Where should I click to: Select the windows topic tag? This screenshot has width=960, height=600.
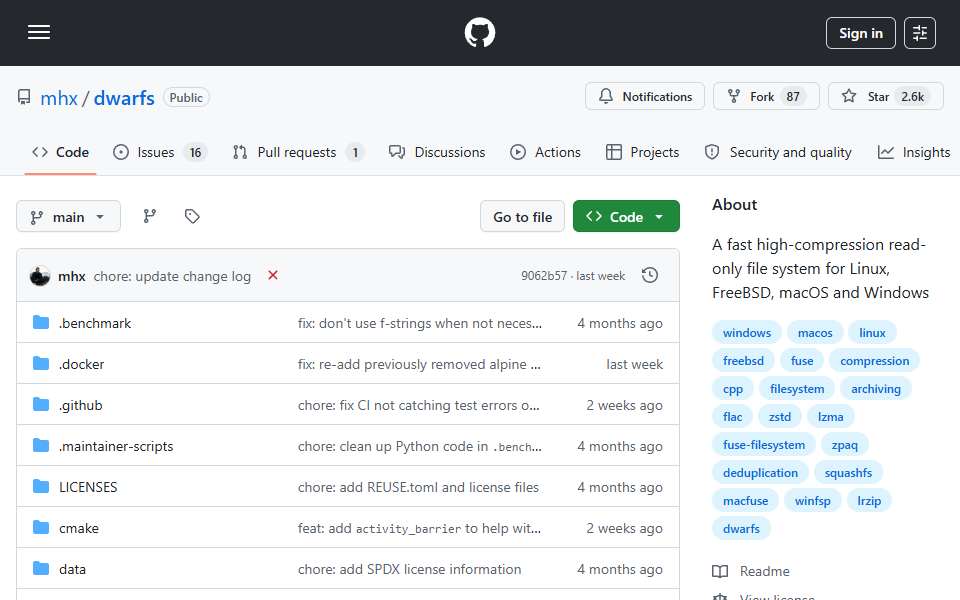tap(746, 332)
